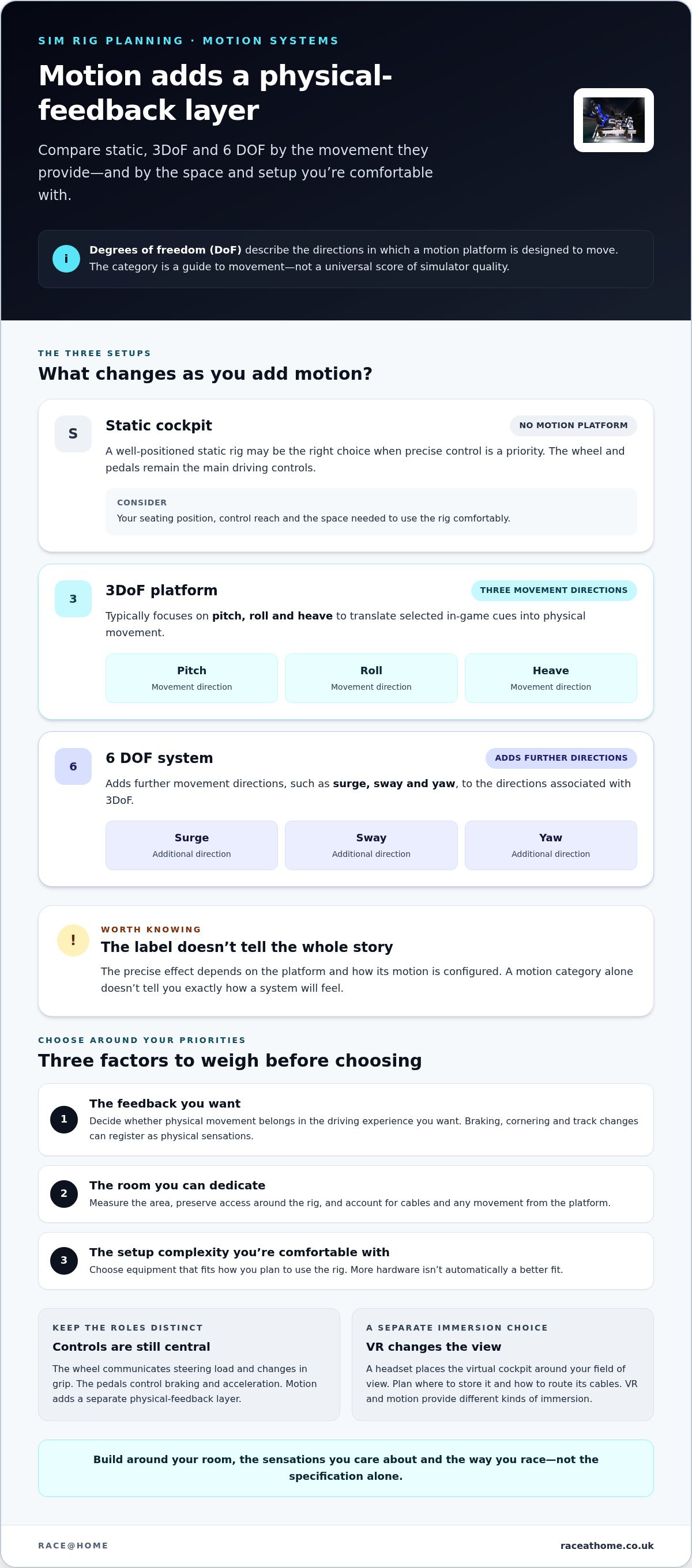Click the S badge for Static cockpit
692x1568 pixels.
click(x=73, y=434)
